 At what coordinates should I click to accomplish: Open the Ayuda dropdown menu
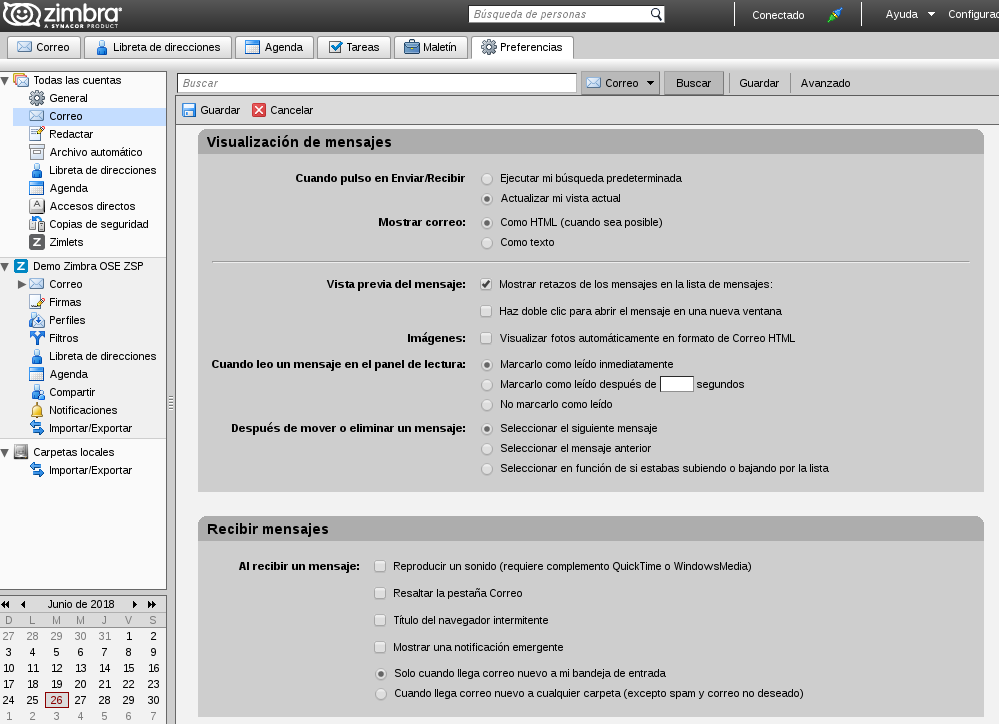click(x=910, y=14)
